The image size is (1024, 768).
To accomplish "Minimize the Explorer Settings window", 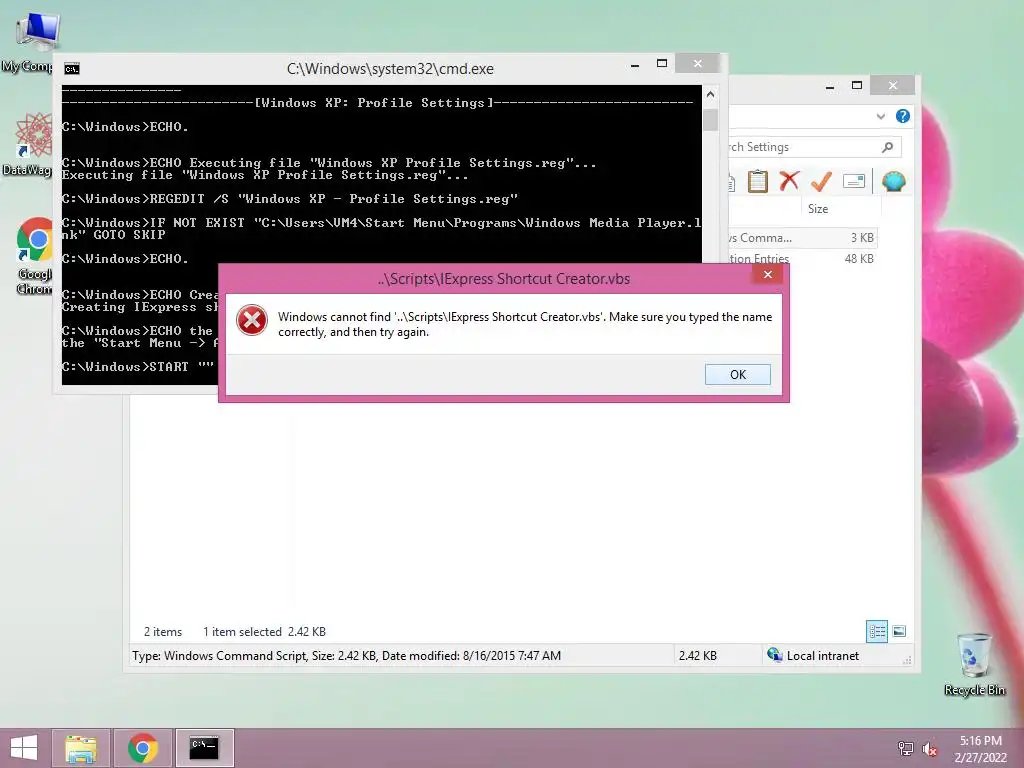I will (x=830, y=86).
